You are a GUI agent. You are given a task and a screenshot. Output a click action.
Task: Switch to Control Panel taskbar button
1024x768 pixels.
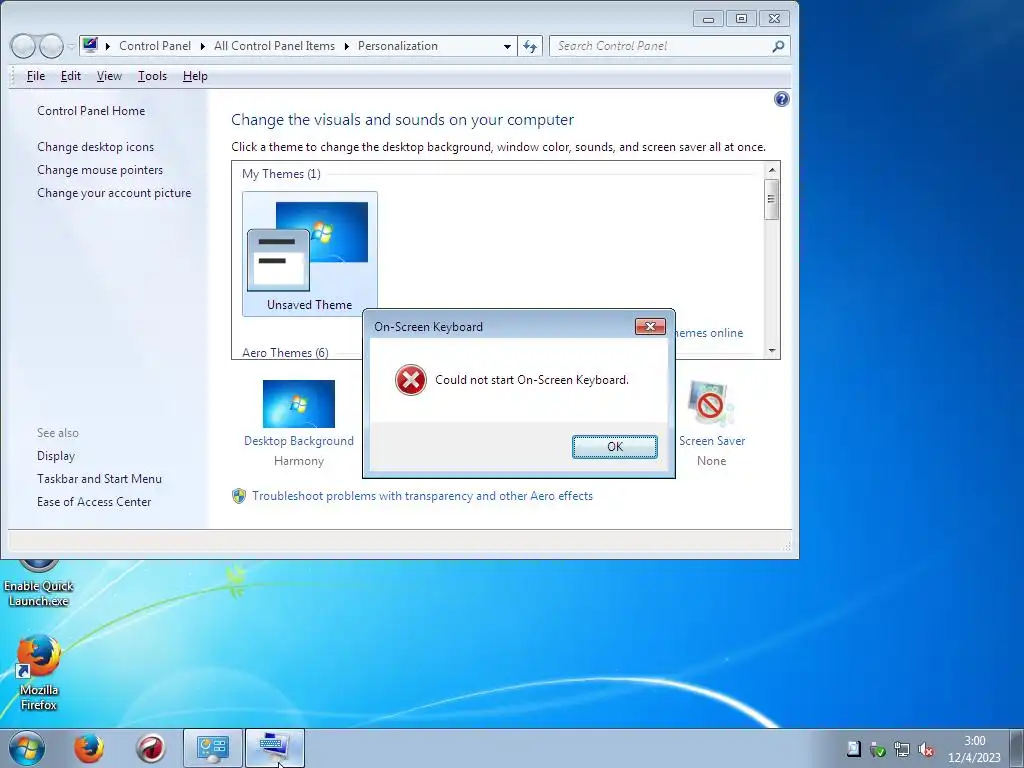click(x=212, y=748)
